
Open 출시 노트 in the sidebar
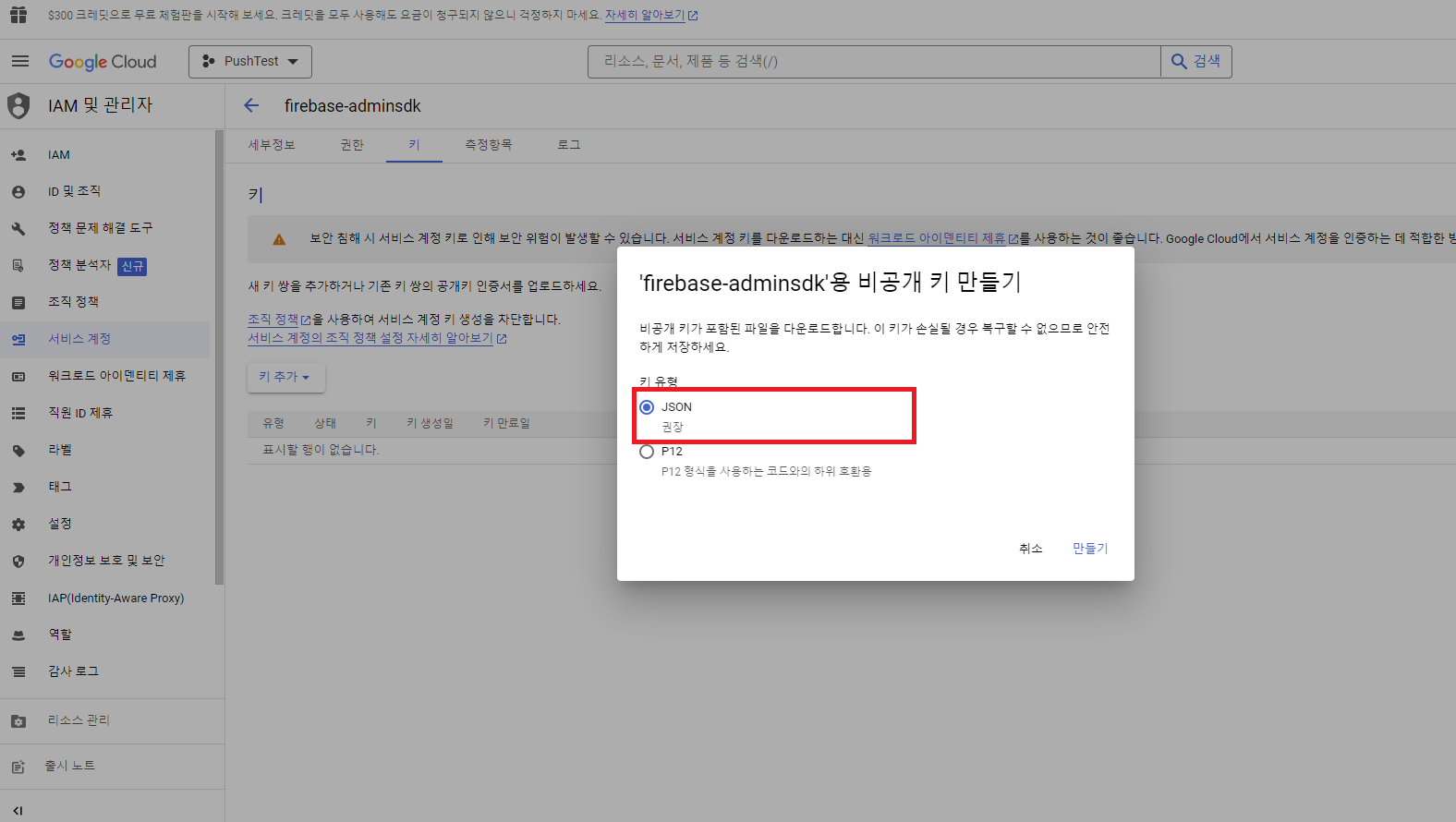tap(112, 767)
